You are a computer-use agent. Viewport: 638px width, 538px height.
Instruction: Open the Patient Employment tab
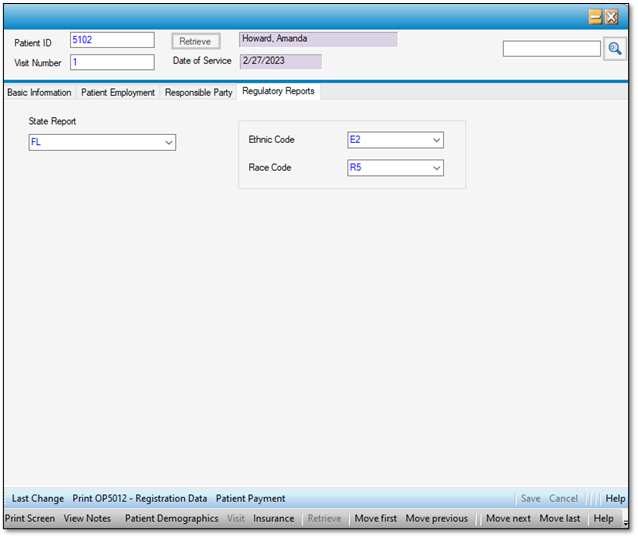tap(118, 92)
